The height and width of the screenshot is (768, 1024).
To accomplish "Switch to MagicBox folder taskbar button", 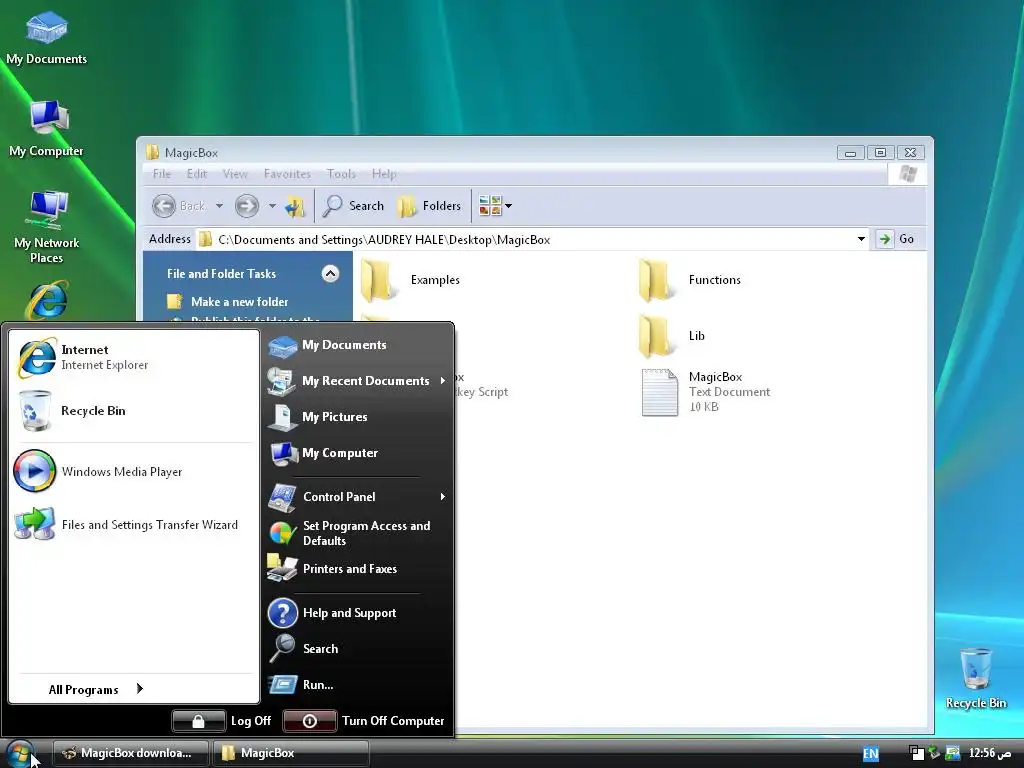I will click(291, 753).
